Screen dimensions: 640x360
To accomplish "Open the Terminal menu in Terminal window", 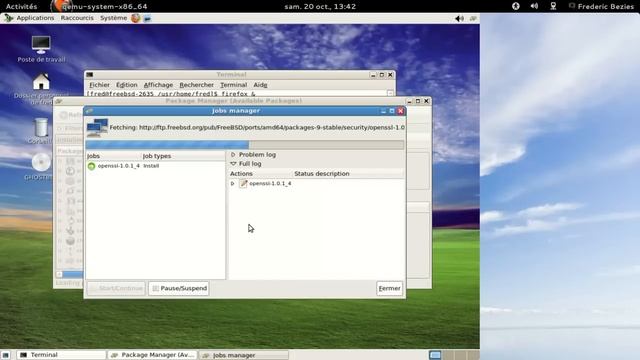I will tap(233, 85).
